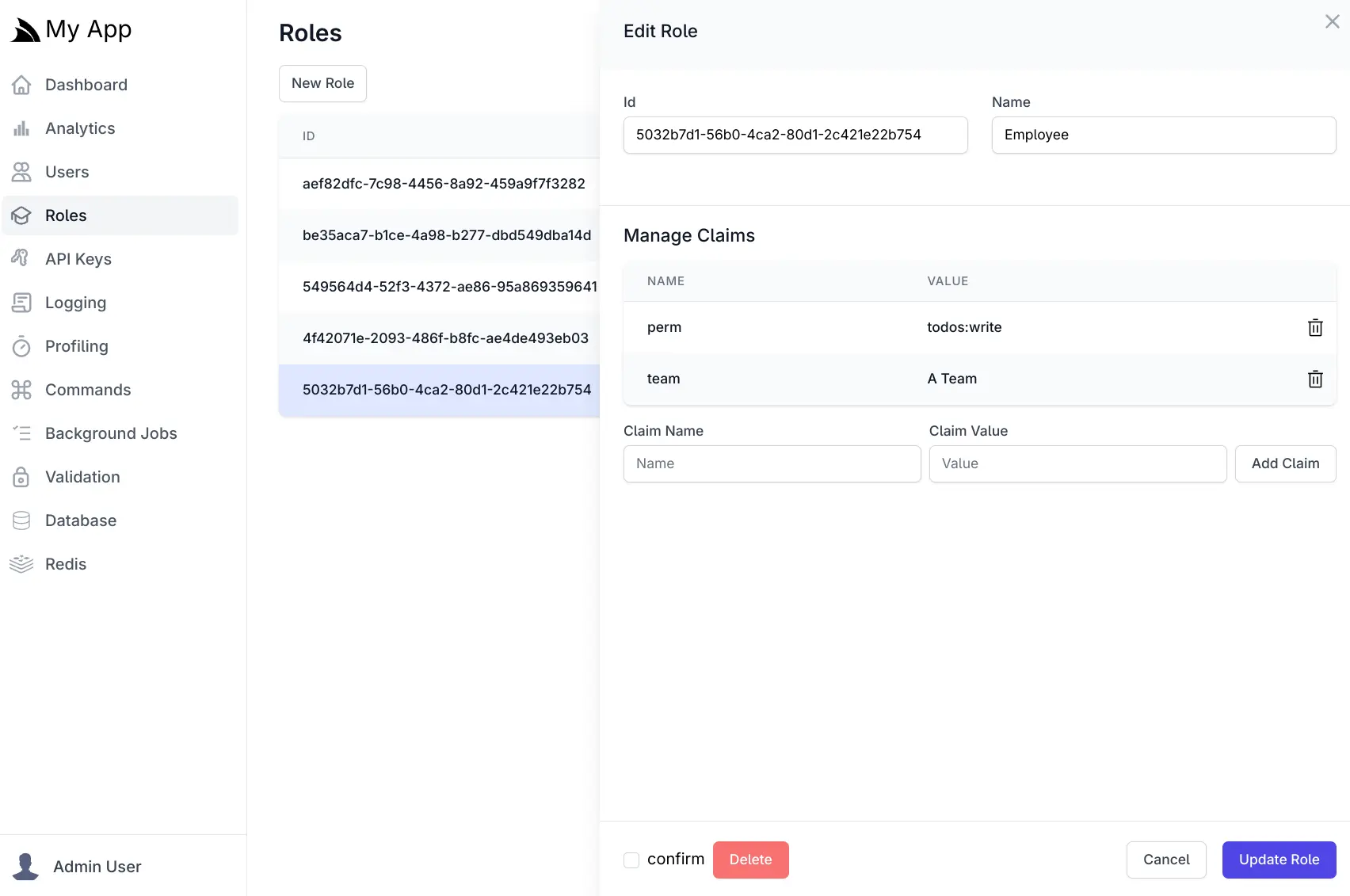Click the Dashboard sidebar icon
This screenshot has width=1350, height=896.
(21, 85)
